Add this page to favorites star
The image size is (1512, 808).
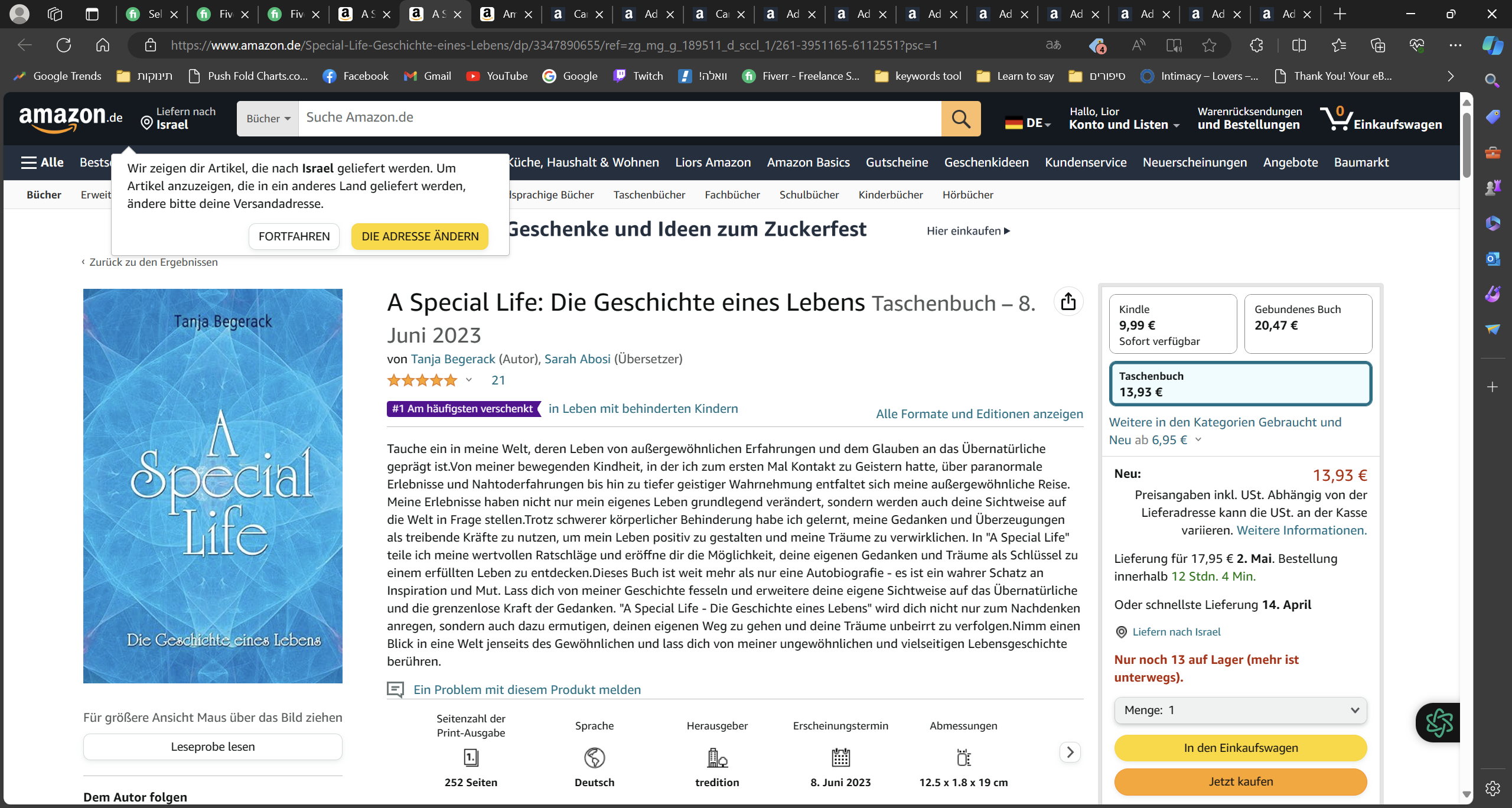coord(1209,45)
